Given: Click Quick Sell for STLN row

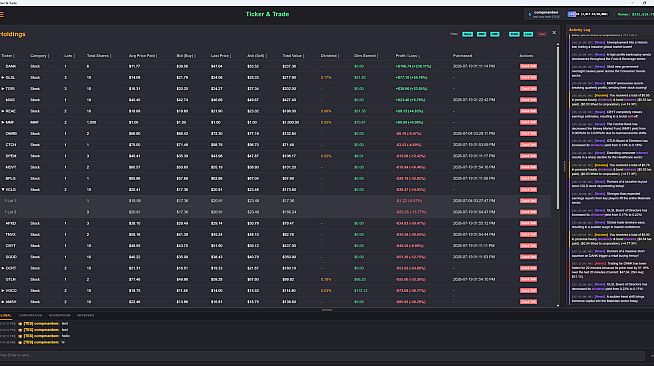Looking at the screenshot, I should tap(528, 279).
